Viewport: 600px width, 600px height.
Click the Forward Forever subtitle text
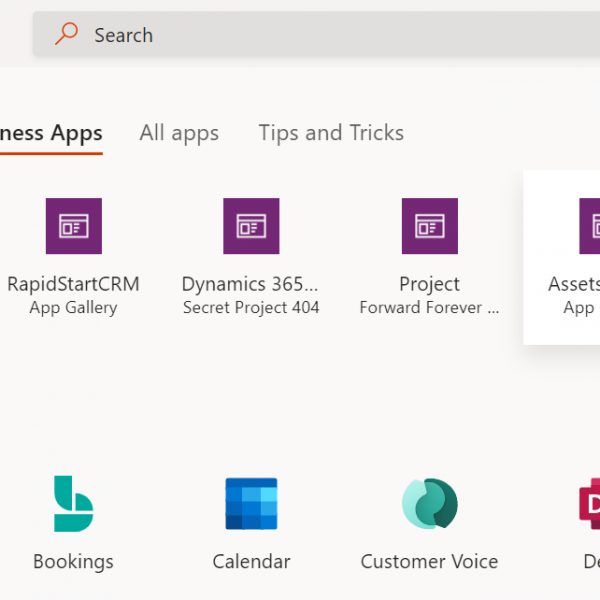pyautogui.click(x=429, y=308)
